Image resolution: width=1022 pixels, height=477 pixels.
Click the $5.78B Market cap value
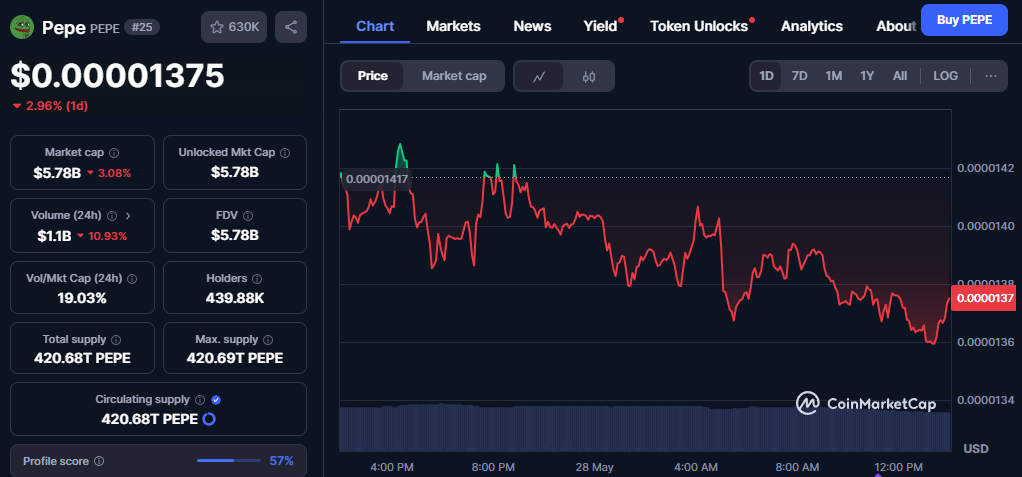click(x=59, y=173)
